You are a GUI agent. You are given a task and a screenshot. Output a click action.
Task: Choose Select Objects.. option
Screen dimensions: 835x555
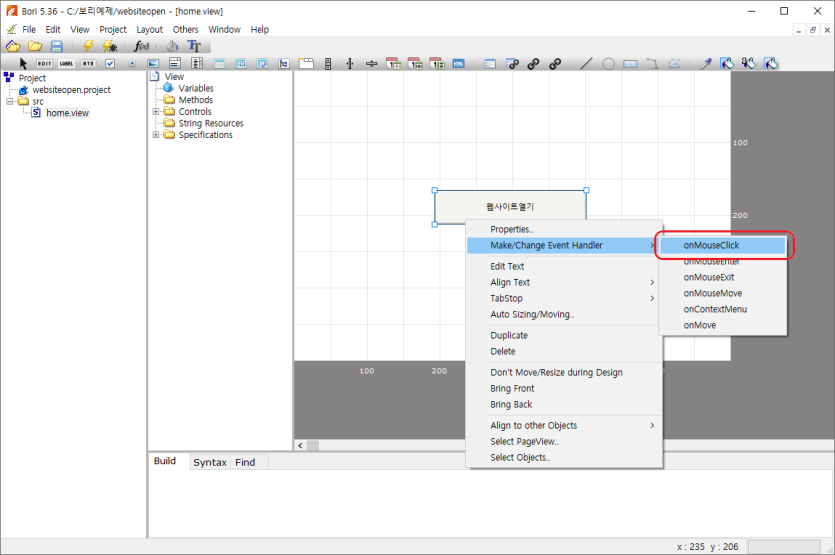[x=564, y=457]
